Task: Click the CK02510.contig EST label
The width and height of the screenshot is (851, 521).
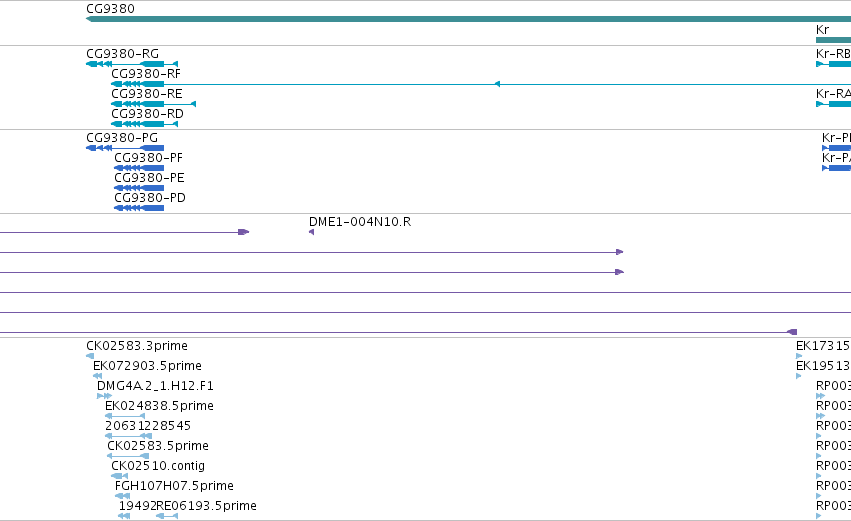Action: (158, 466)
